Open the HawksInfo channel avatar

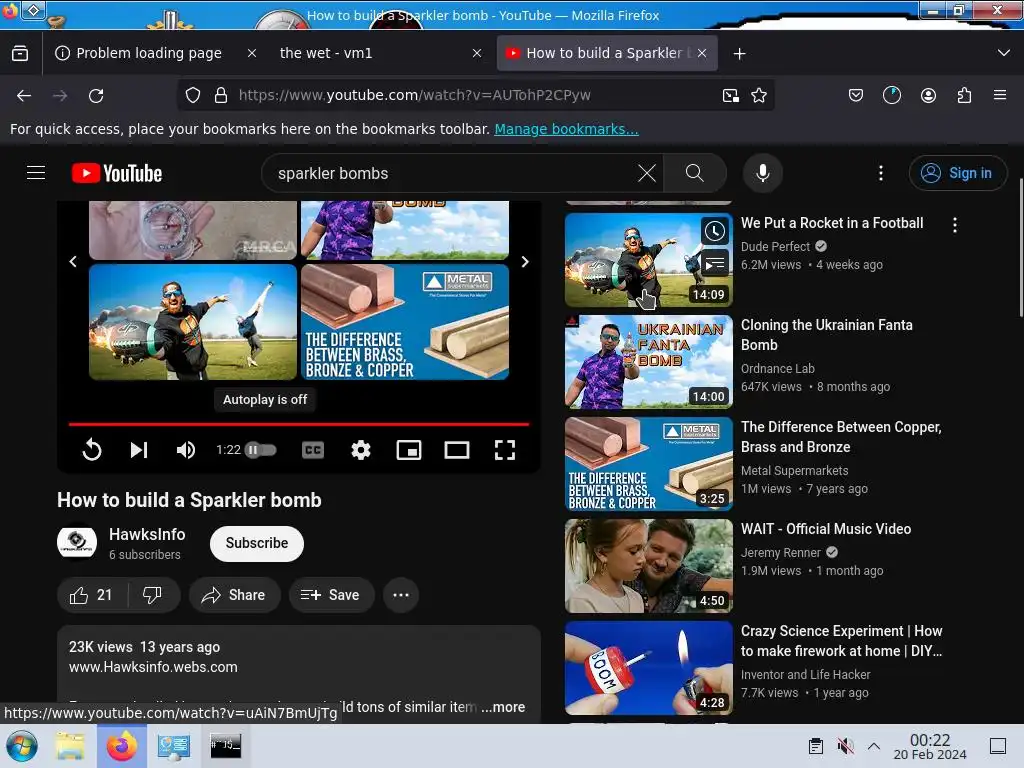pos(77,543)
